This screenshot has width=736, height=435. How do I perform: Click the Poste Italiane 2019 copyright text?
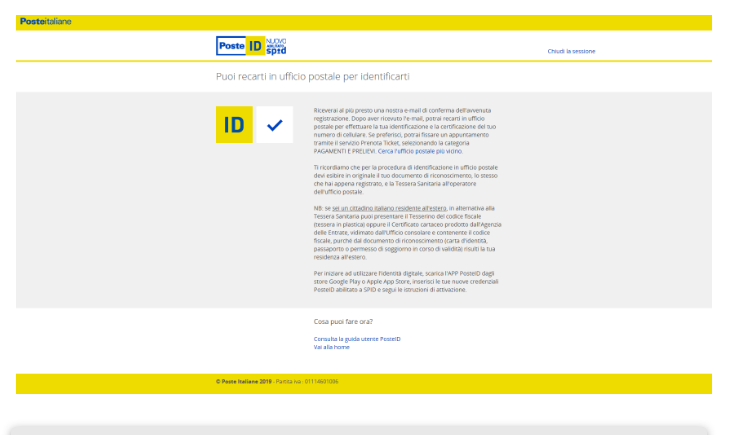tap(245, 381)
